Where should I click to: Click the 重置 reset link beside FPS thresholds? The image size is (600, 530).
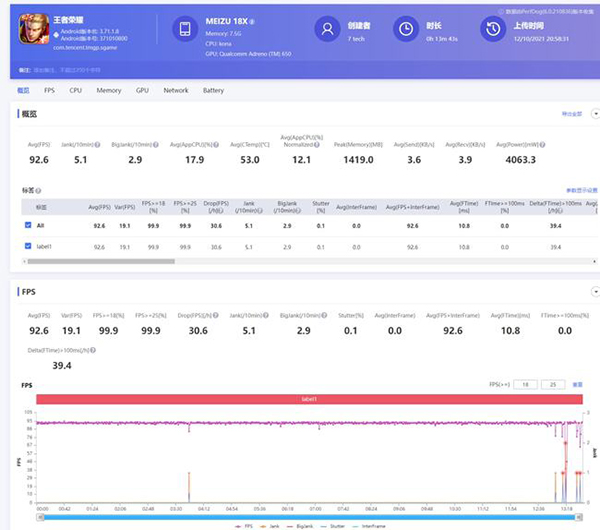pos(577,384)
